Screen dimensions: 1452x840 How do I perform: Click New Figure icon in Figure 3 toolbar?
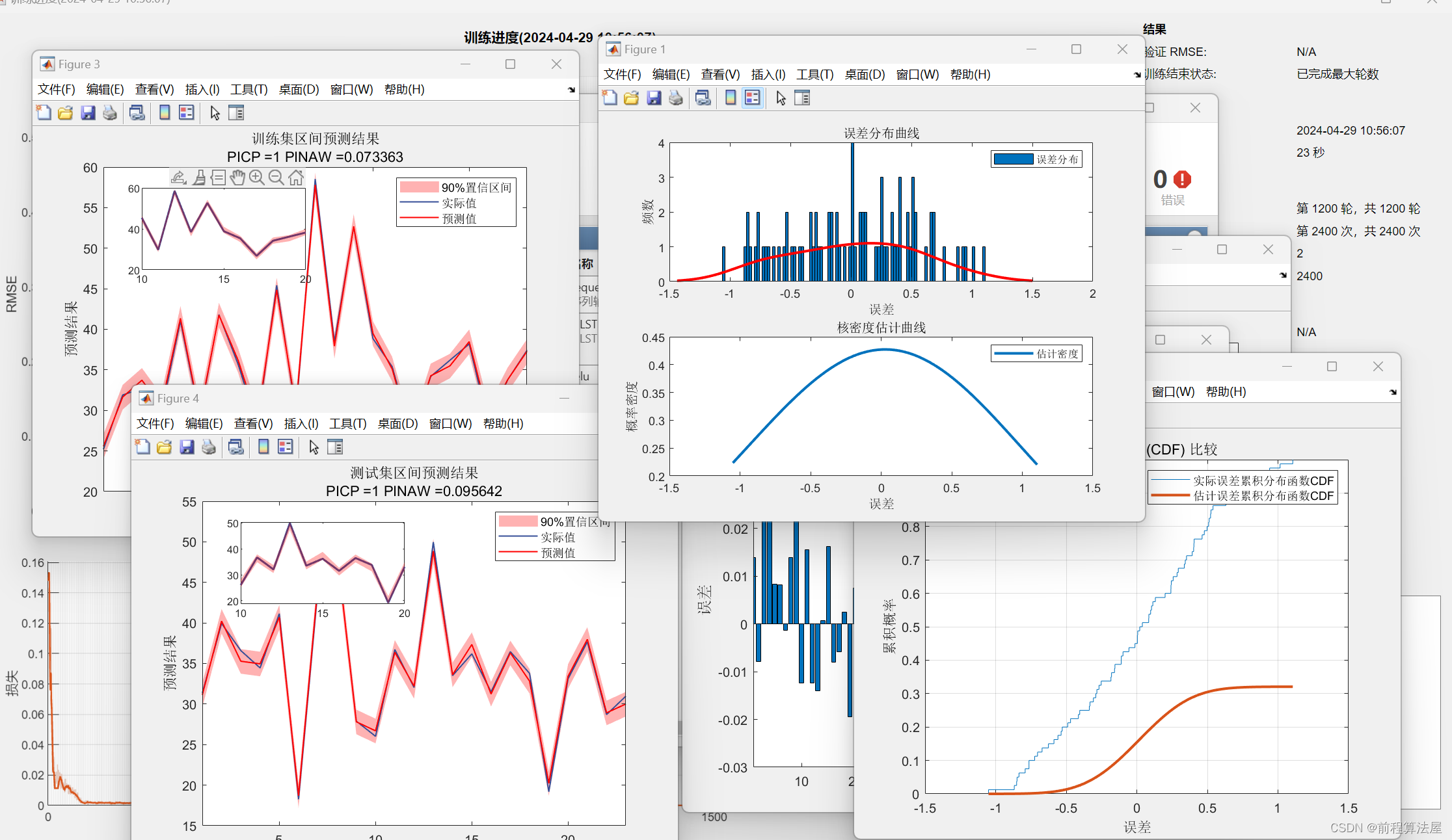44,112
